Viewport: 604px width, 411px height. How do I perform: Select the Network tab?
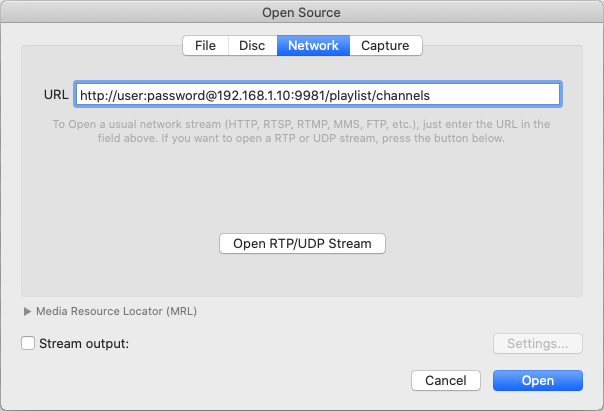pyautogui.click(x=313, y=45)
